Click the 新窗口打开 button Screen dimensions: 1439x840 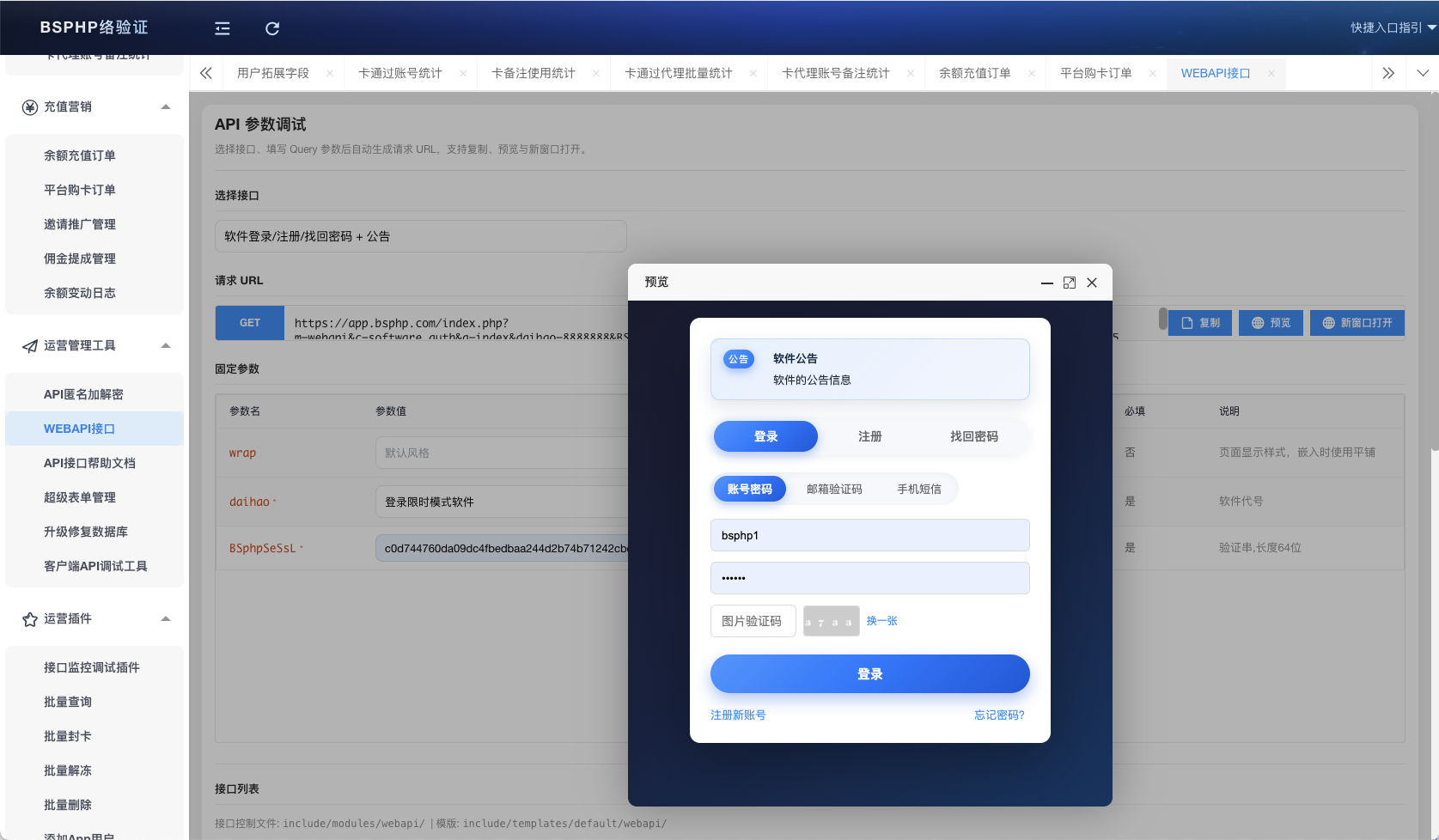[1357, 323]
